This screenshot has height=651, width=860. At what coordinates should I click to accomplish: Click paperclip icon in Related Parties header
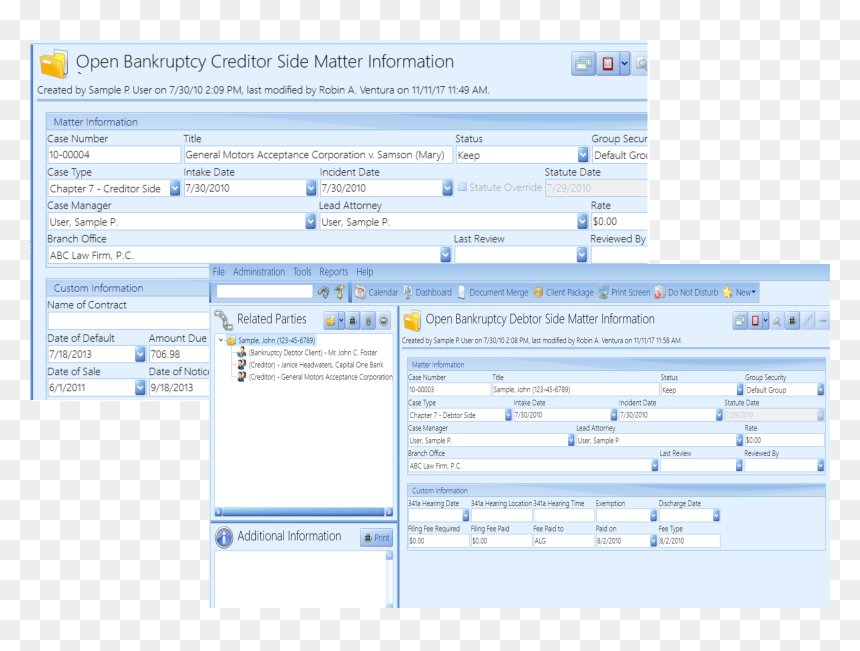coord(368,321)
